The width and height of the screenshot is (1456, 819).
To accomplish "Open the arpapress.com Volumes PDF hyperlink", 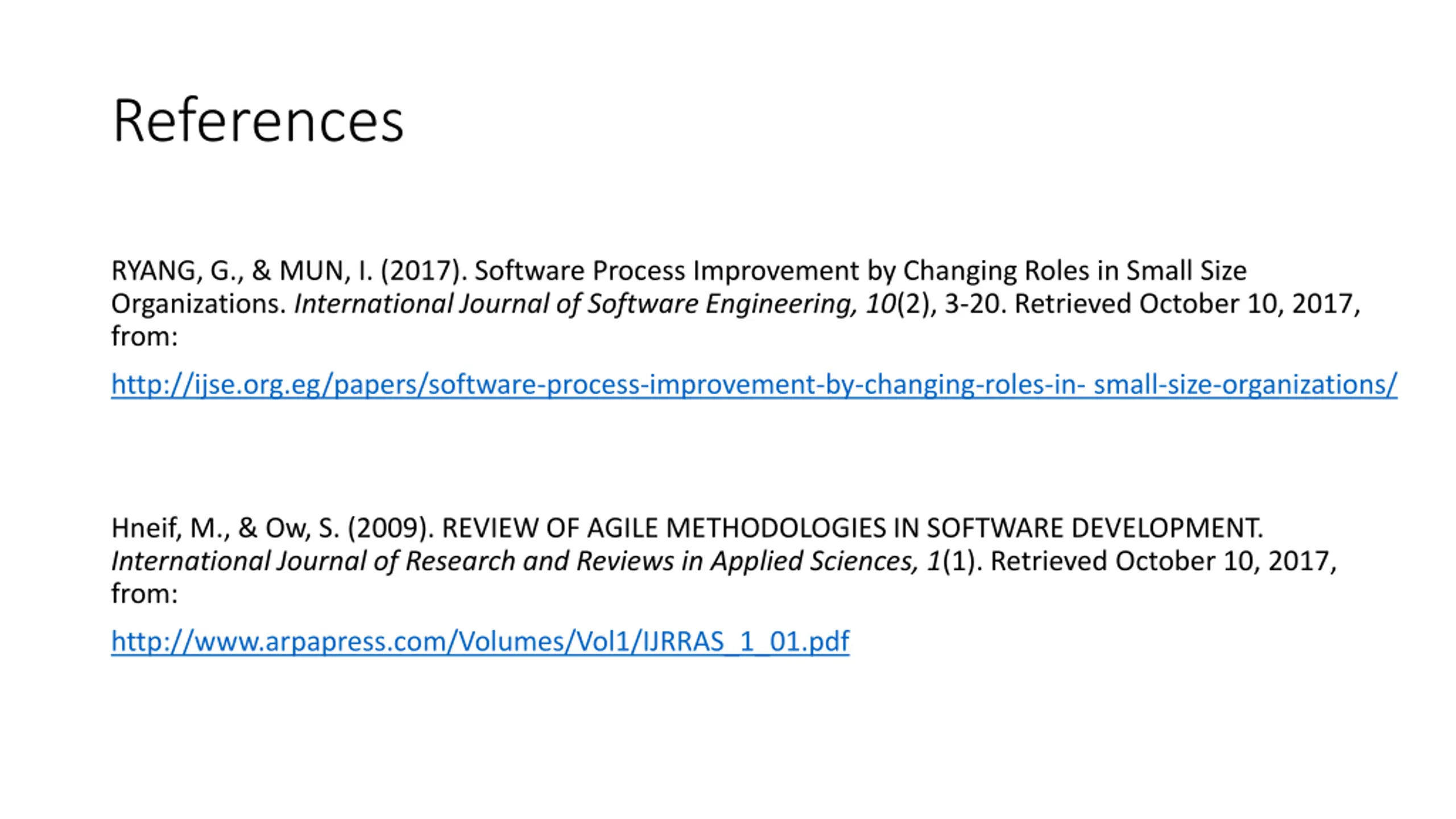I will [x=480, y=642].
